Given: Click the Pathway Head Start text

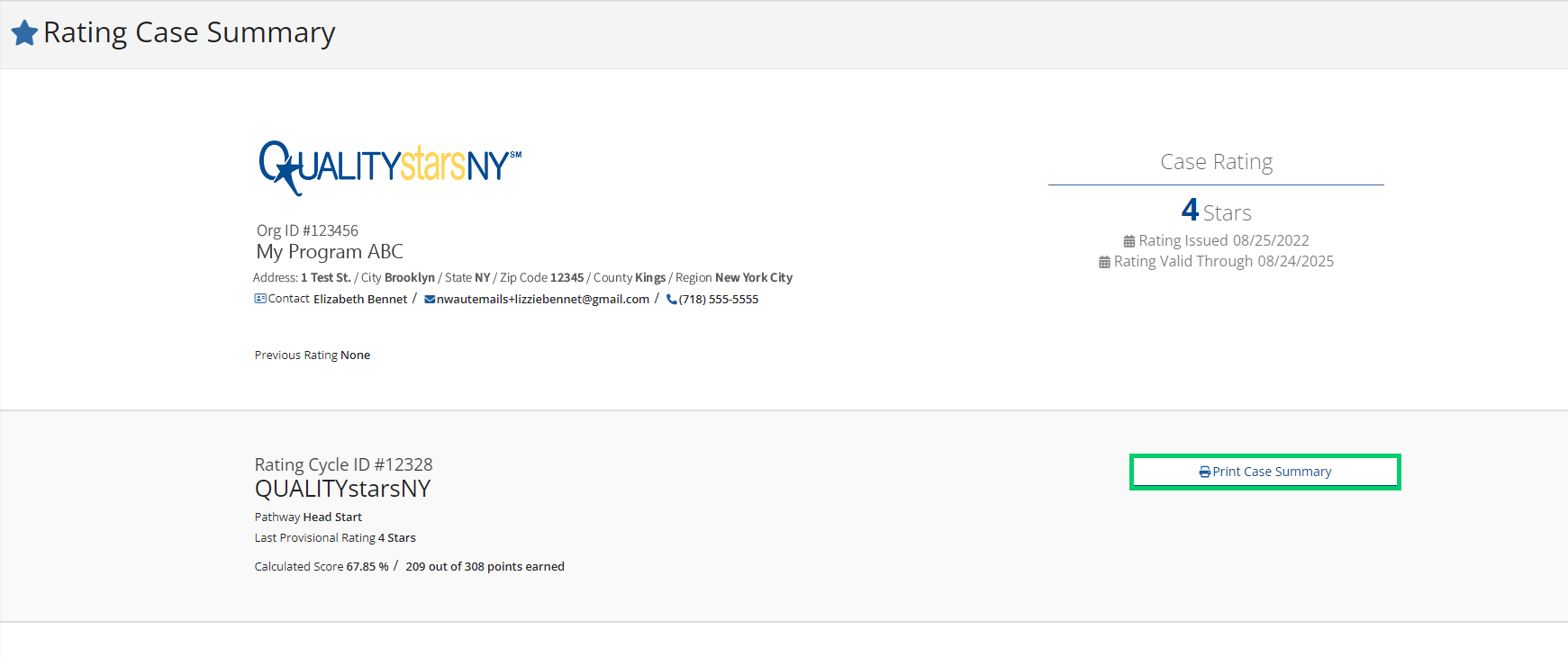Looking at the screenshot, I should (x=308, y=517).
